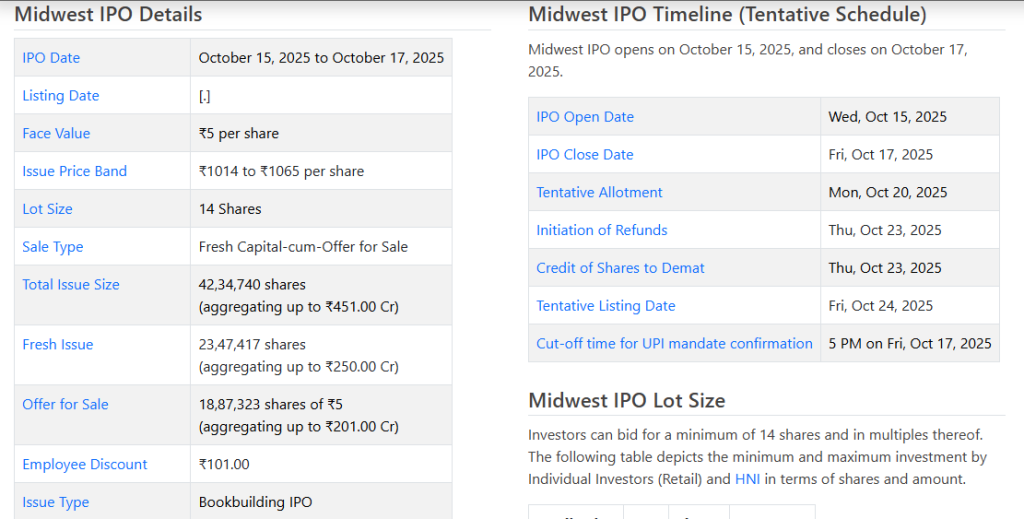The image size is (1024, 519).
Task: Click the IPO Date link
Action: 51,58
